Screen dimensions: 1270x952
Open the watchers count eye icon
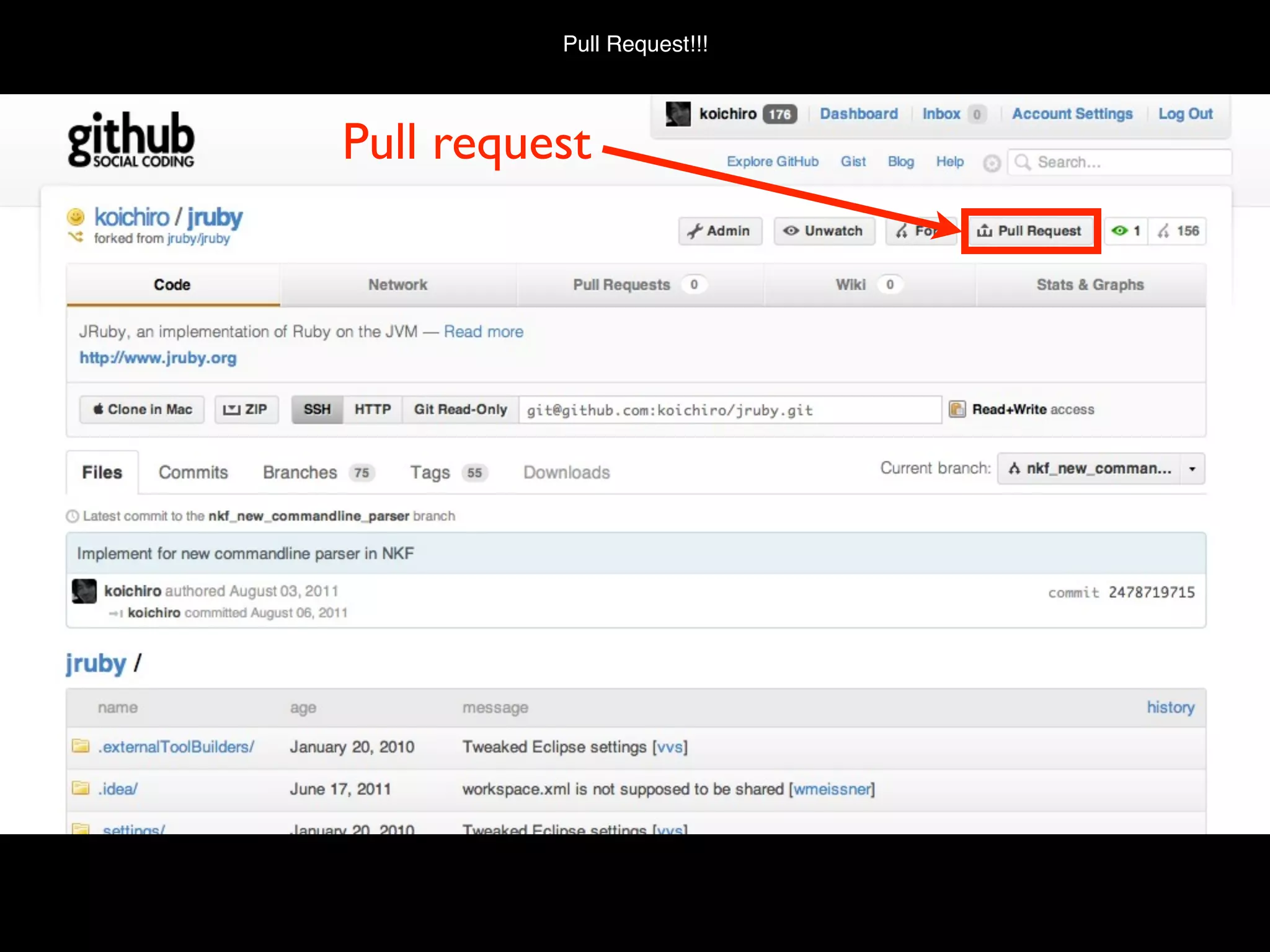click(x=1119, y=231)
